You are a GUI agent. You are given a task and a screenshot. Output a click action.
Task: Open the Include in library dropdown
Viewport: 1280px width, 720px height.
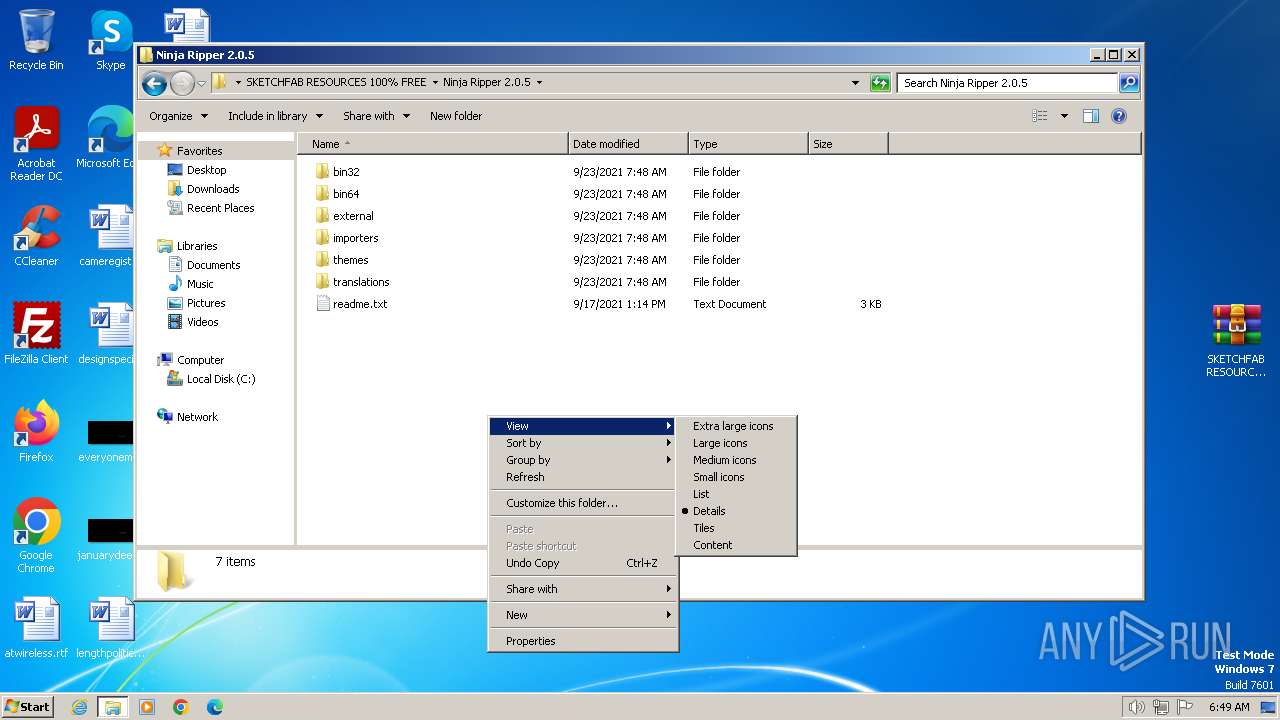tap(275, 116)
